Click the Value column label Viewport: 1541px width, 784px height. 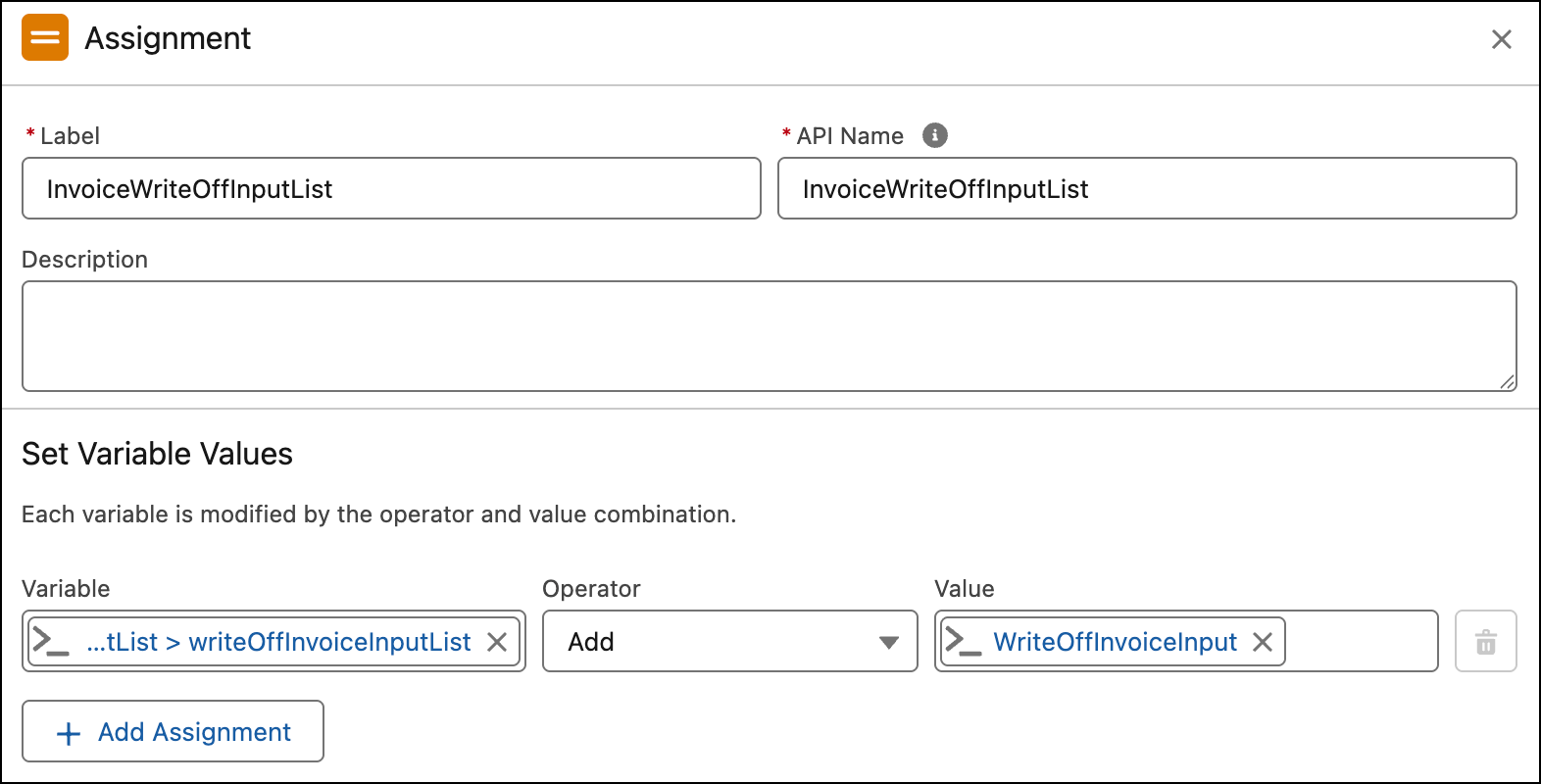(x=965, y=588)
